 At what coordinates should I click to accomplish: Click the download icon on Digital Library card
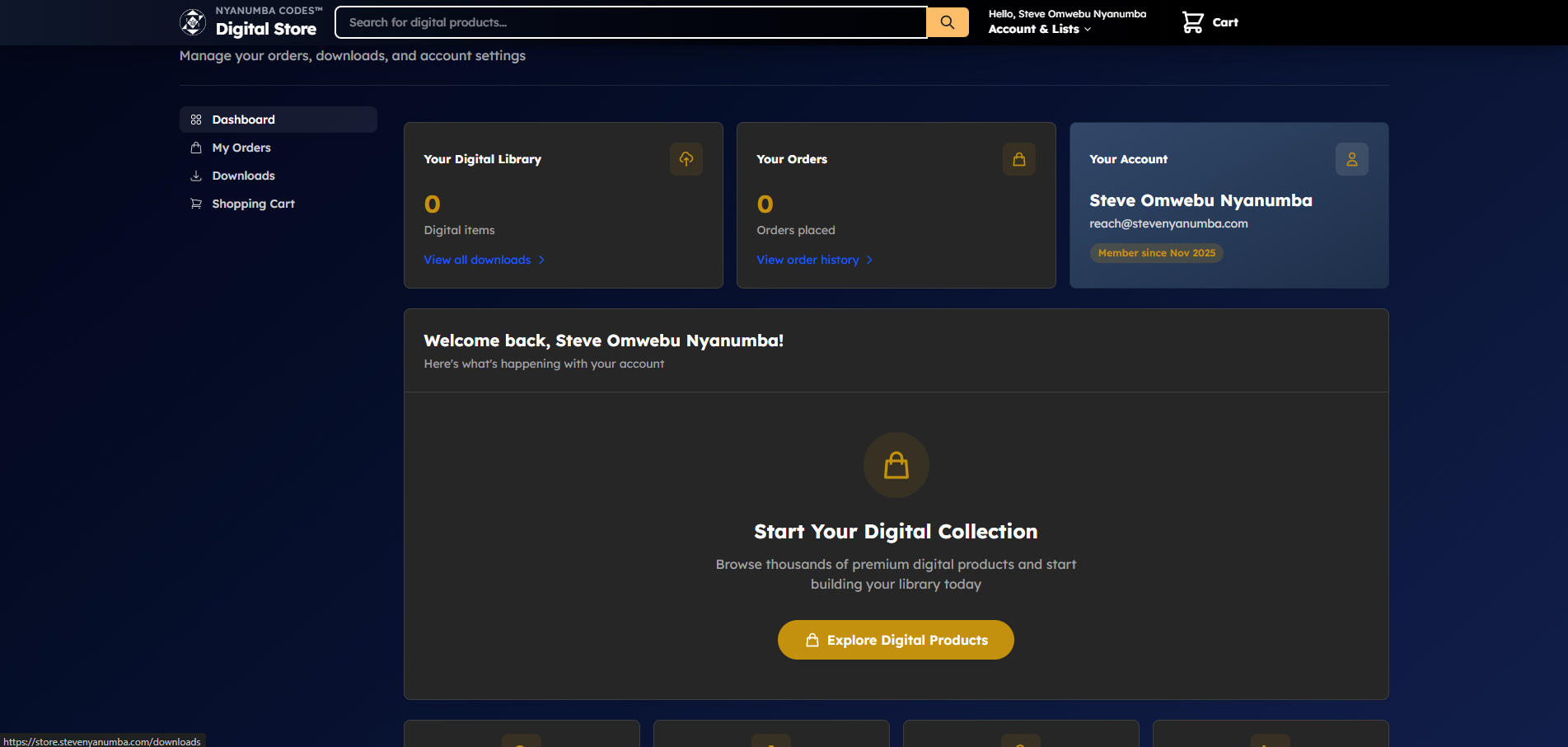tap(686, 159)
